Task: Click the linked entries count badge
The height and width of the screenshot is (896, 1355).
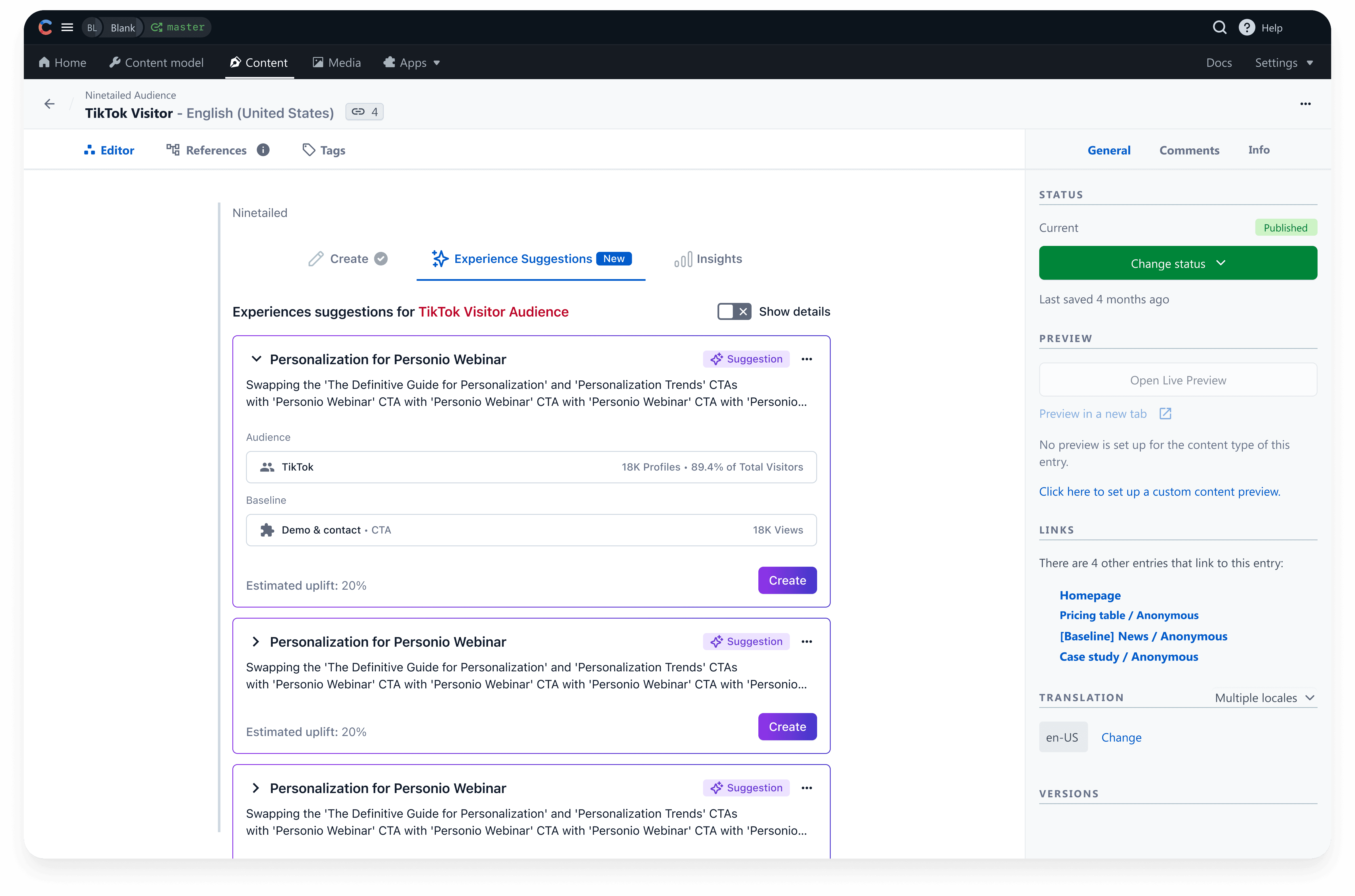Action: 365,112
